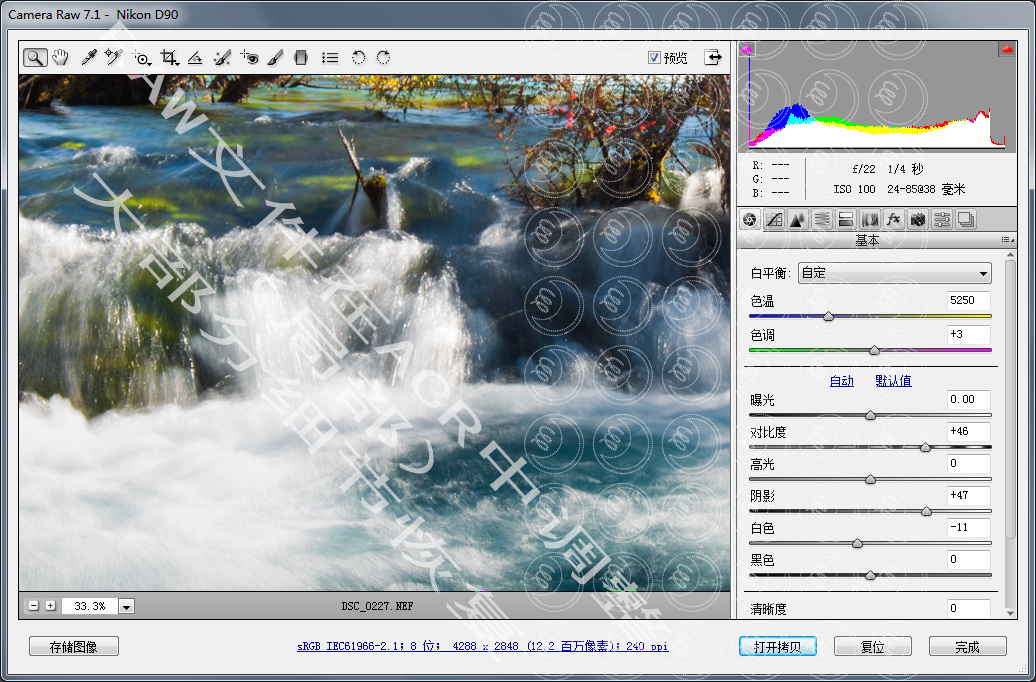Viewport: 1036px width, 682px height.
Task: Select the Graduated Filter tool
Action: 301,57
